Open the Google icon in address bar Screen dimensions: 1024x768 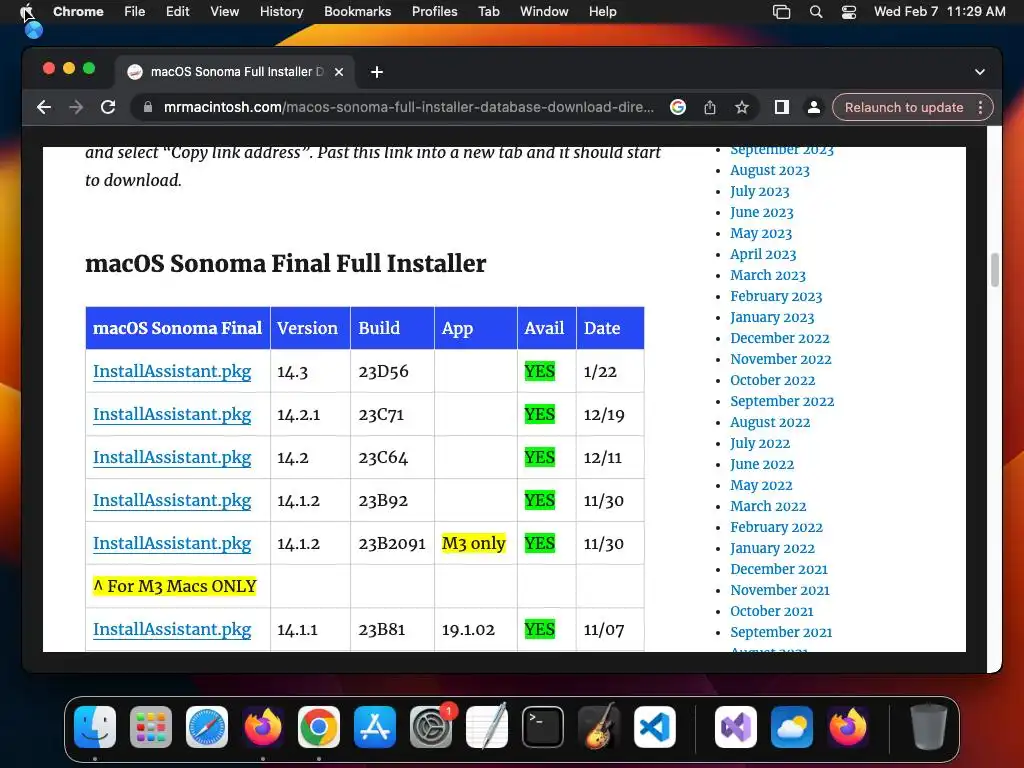[x=678, y=107]
